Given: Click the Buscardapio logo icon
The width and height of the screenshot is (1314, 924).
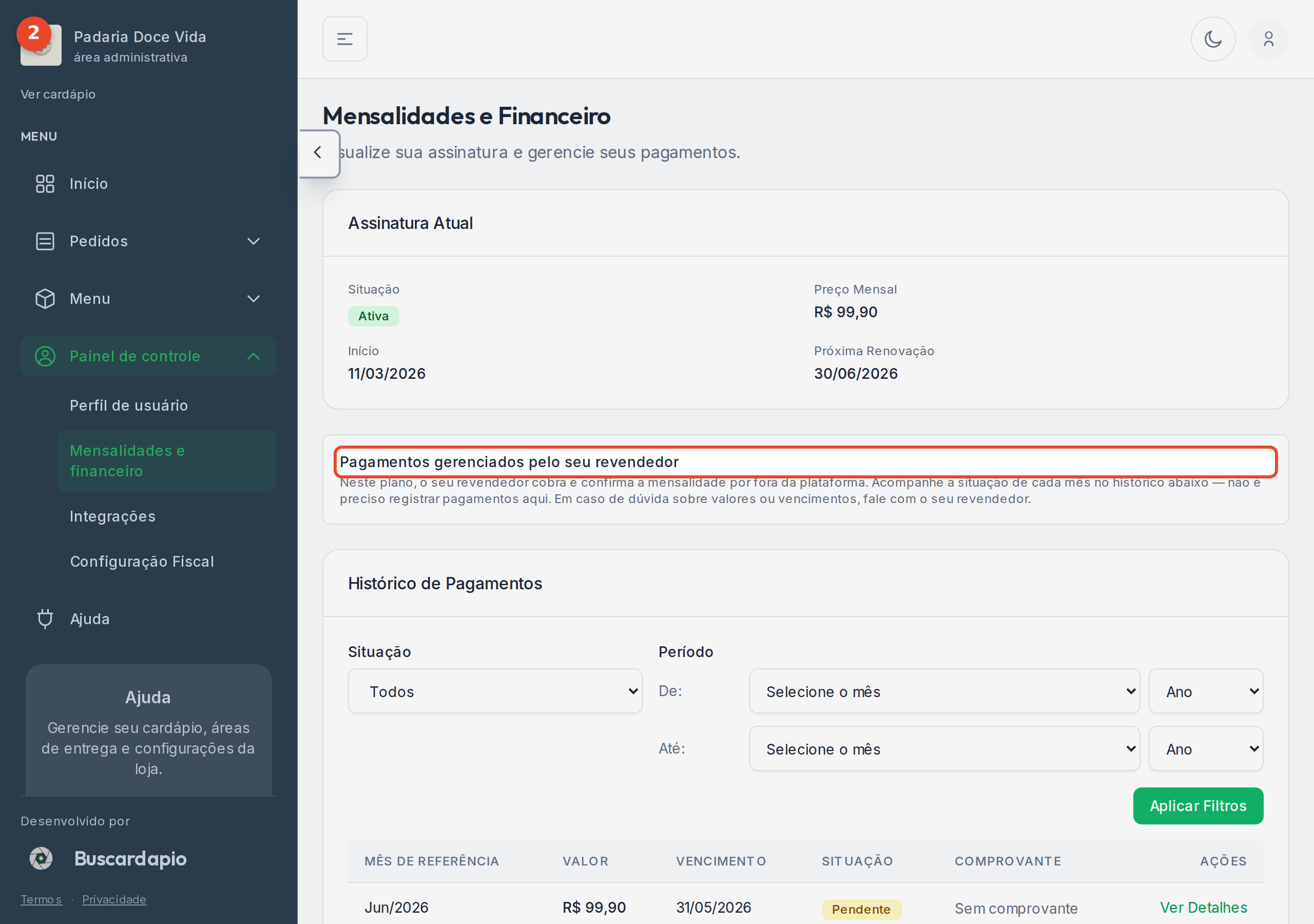Looking at the screenshot, I should (41, 858).
